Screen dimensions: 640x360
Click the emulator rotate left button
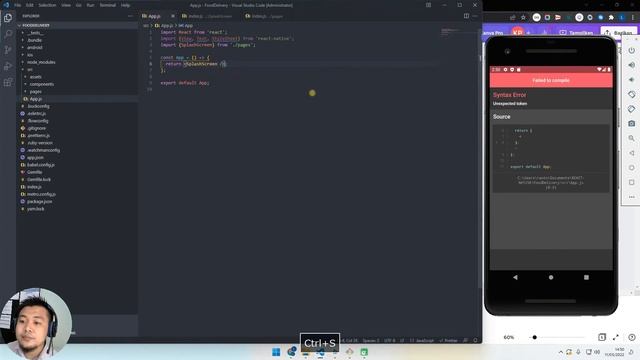631,94
